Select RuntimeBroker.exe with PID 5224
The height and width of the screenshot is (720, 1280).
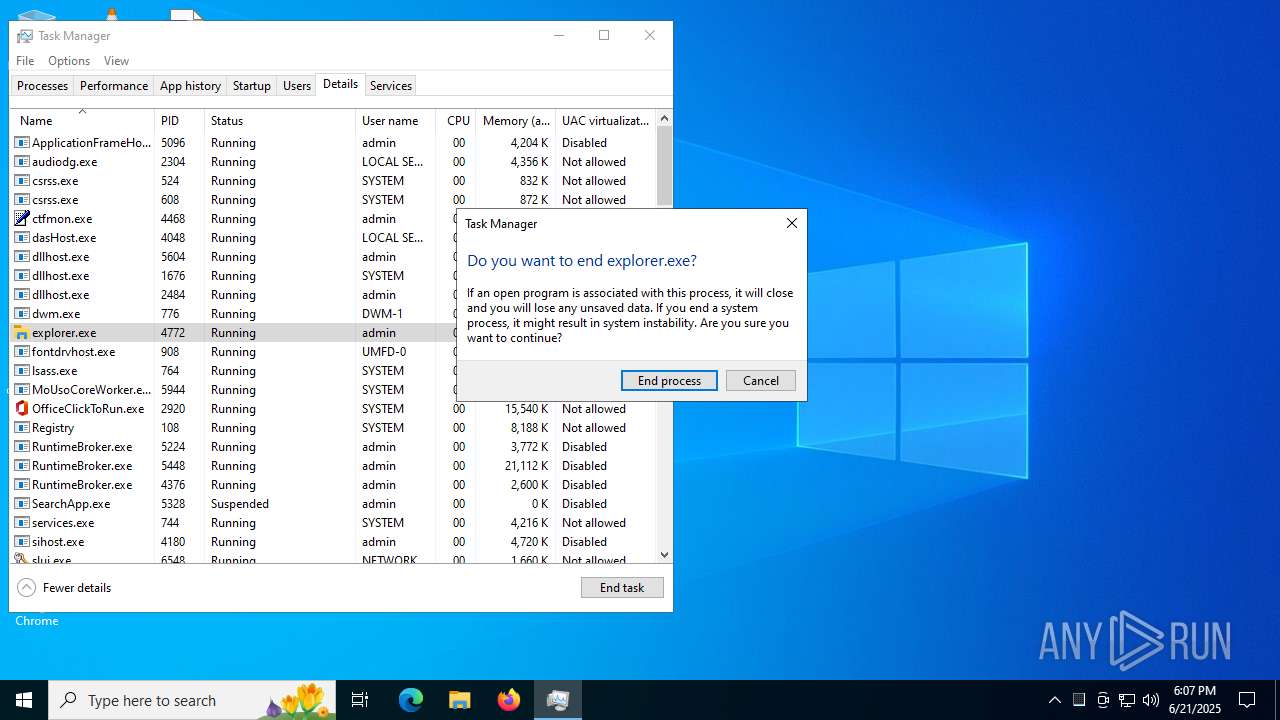[x=333, y=447]
